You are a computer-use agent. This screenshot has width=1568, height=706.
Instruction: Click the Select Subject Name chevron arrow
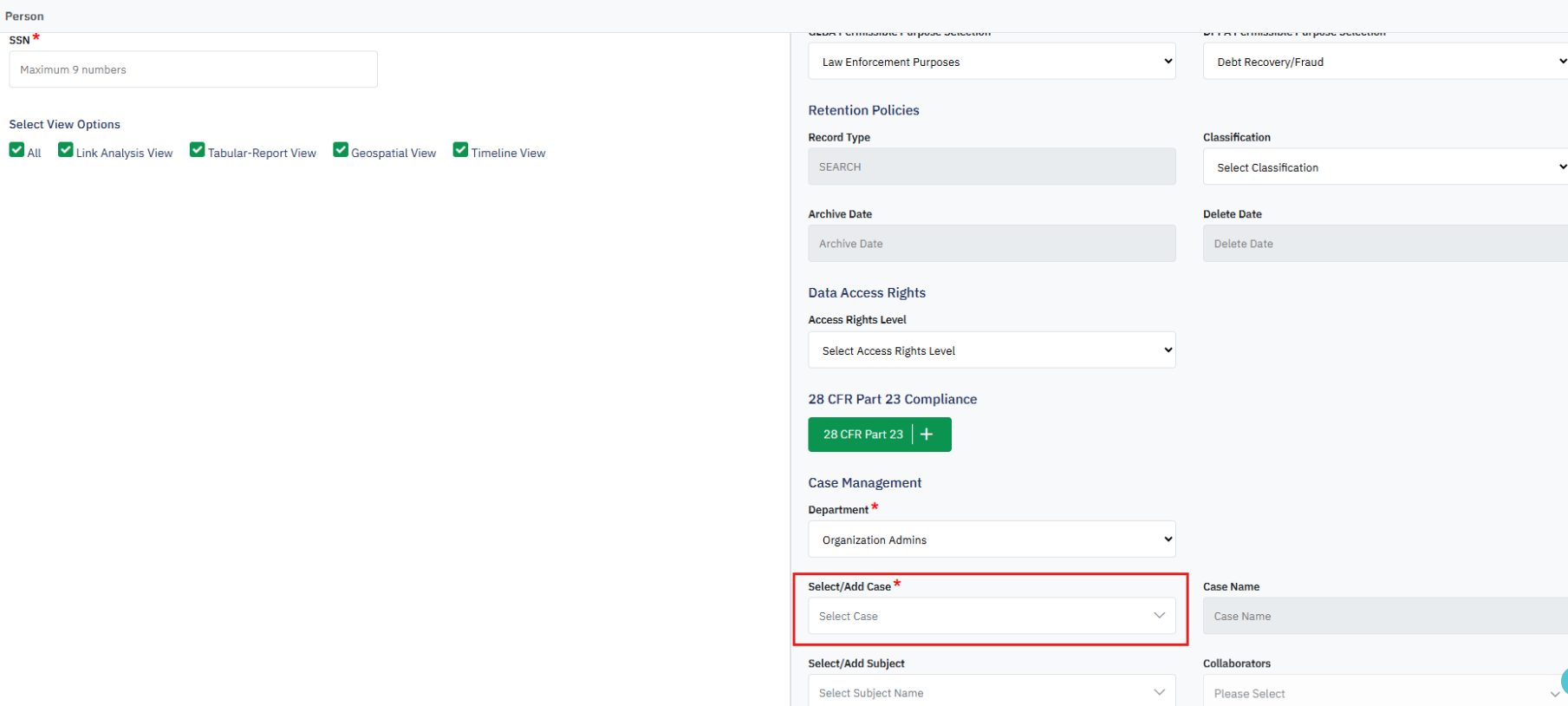point(1159,692)
